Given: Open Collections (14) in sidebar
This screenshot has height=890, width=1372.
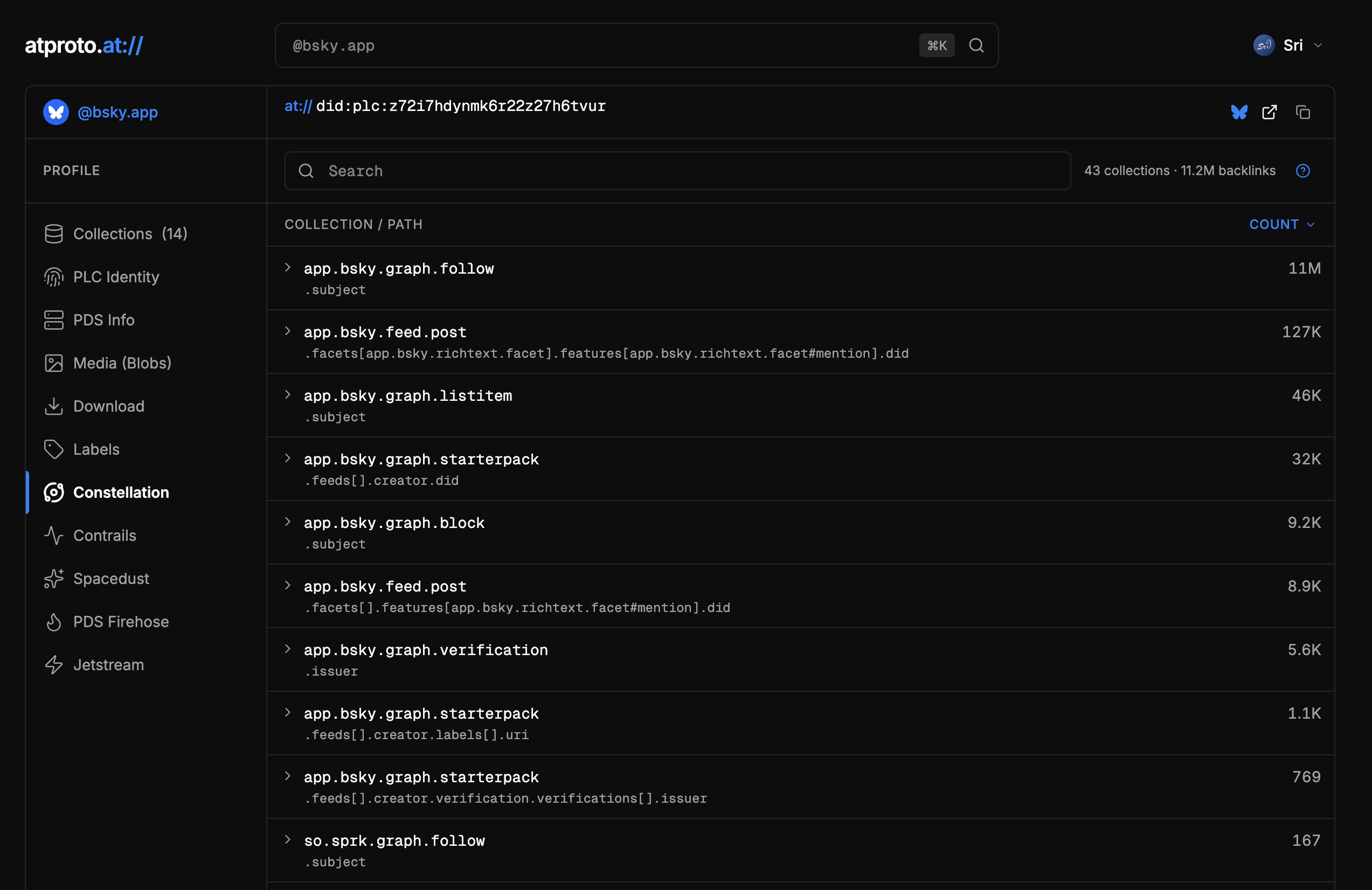Looking at the screenshot, I should point(130,233).
